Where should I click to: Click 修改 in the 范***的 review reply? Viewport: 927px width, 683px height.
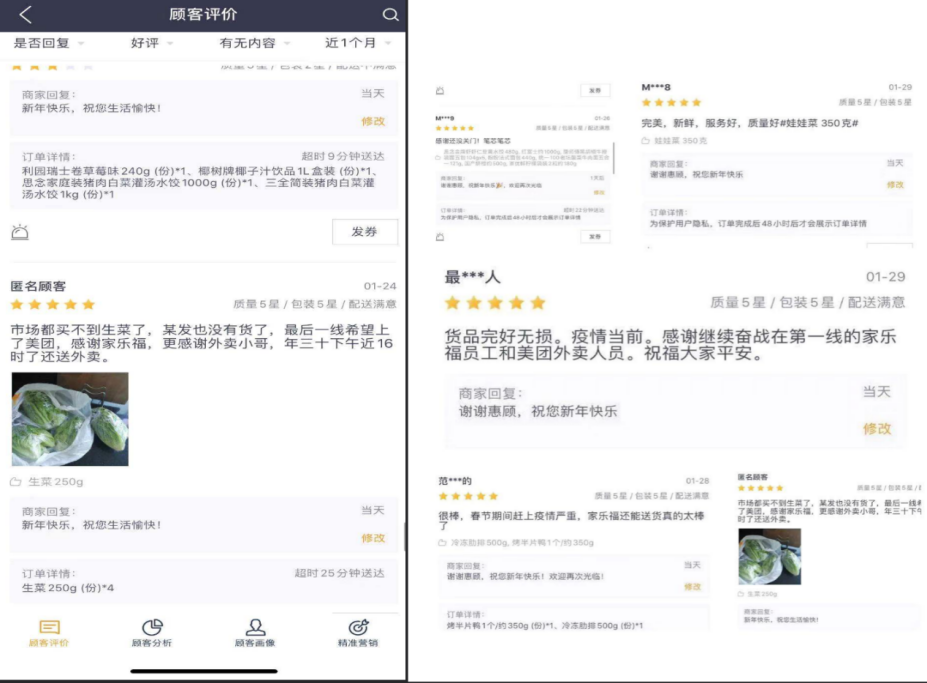[x=692, y=587]
